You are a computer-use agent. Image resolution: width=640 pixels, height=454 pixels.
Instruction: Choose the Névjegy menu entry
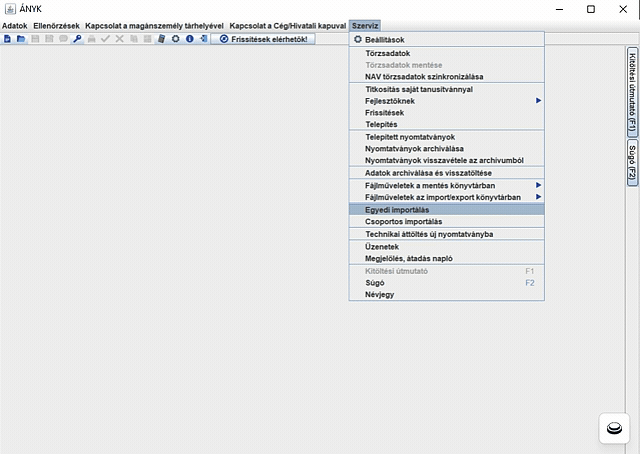pos(447,295)
